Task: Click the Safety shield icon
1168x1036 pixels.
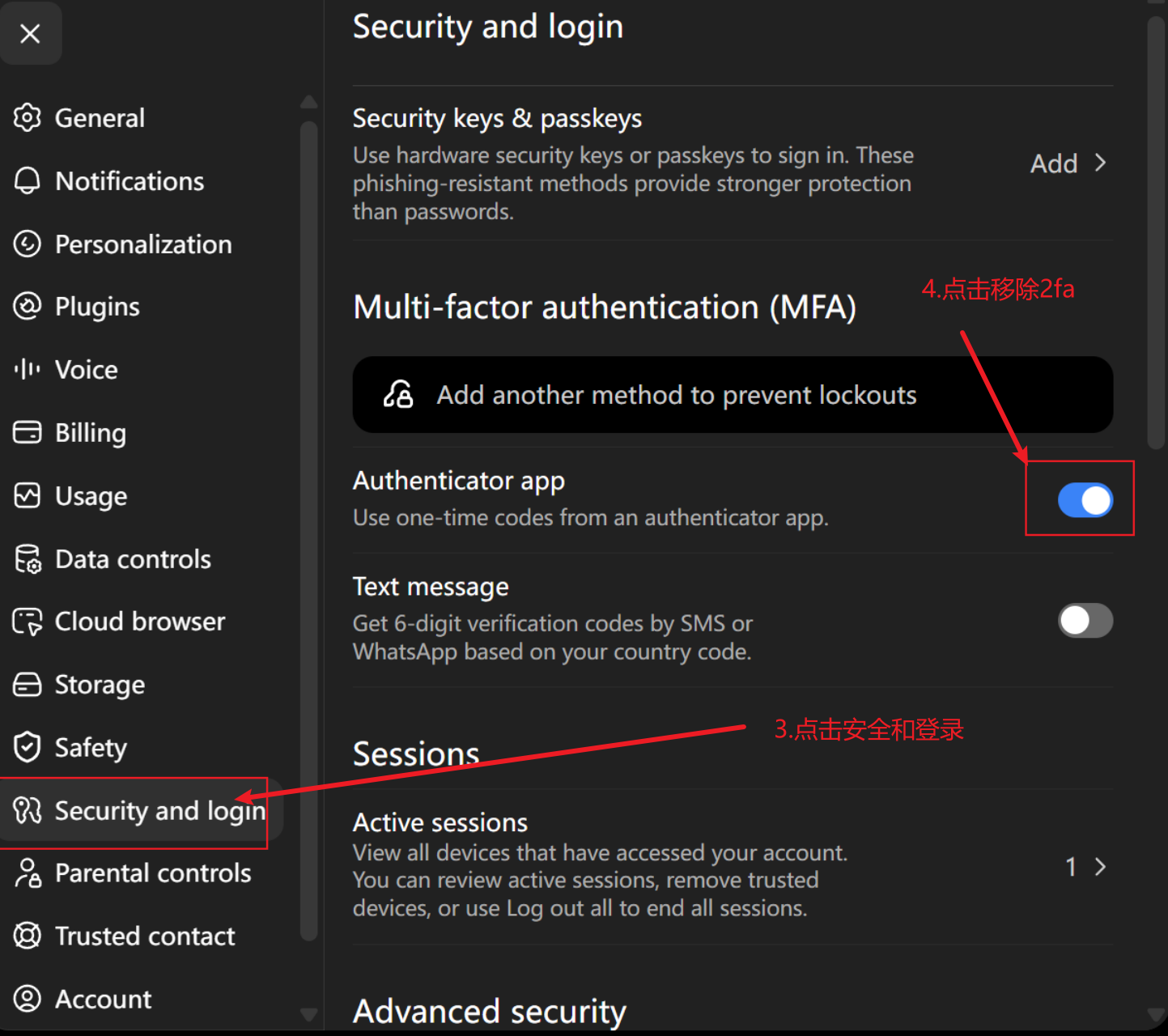Action: tap(28, 747)
